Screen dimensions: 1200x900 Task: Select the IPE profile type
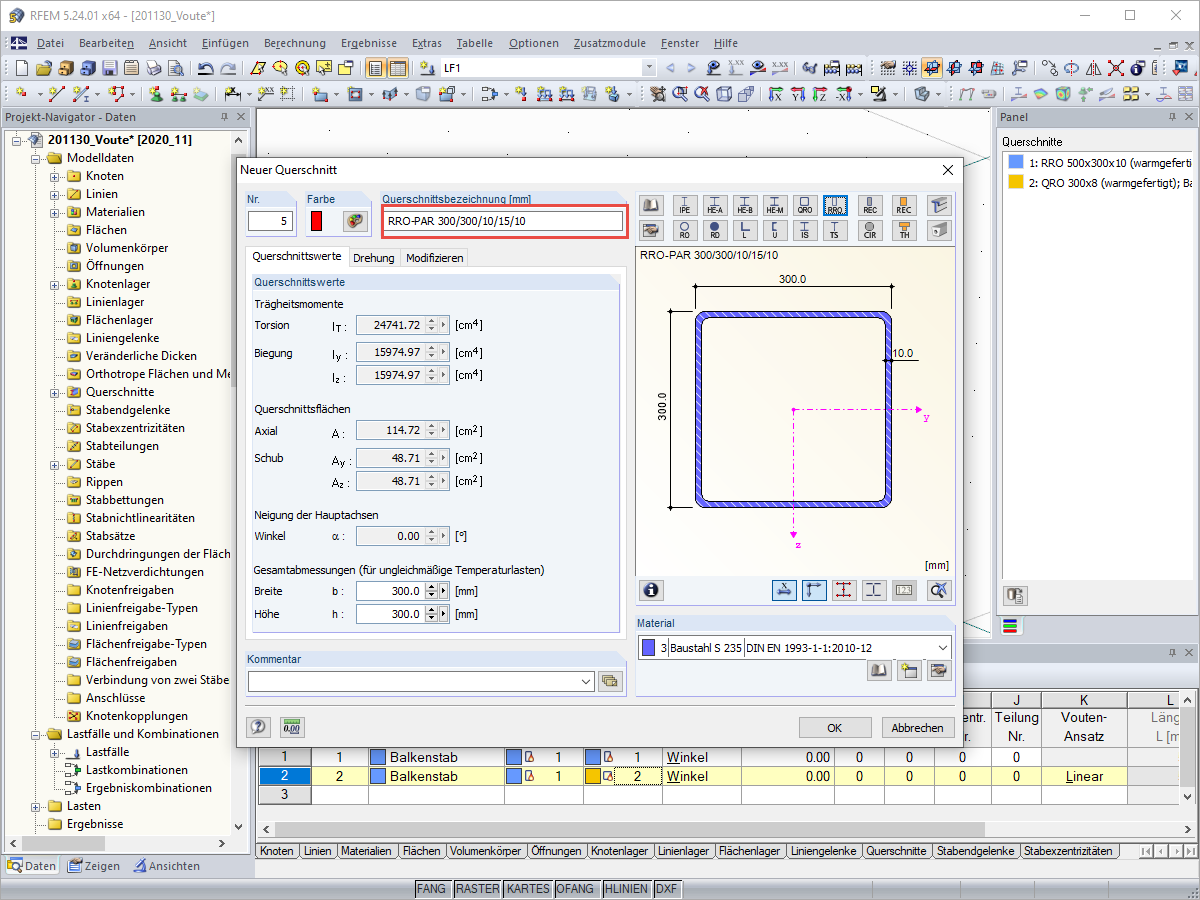[685, 205]
